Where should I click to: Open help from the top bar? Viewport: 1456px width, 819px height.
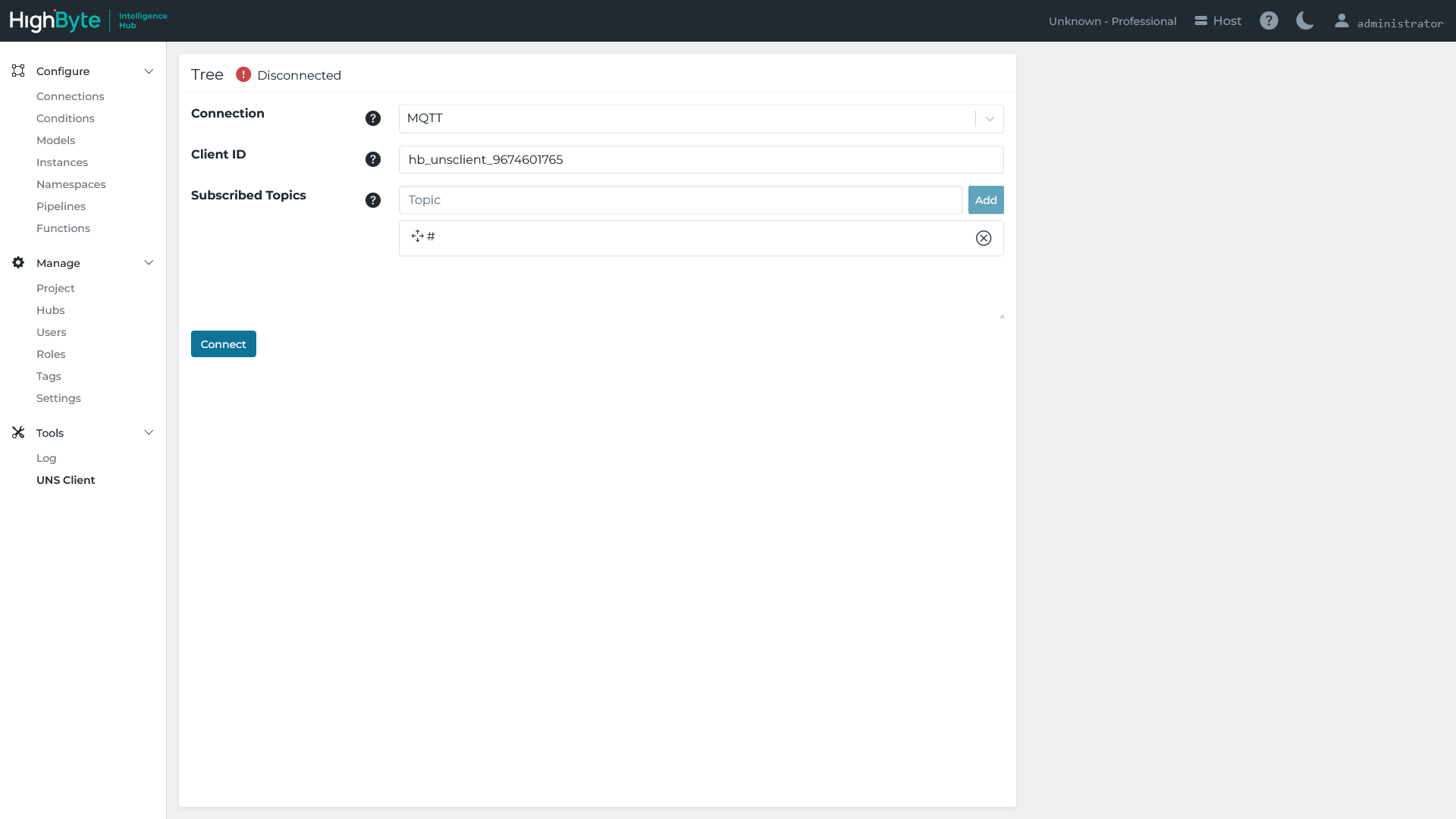point(1269,20)
